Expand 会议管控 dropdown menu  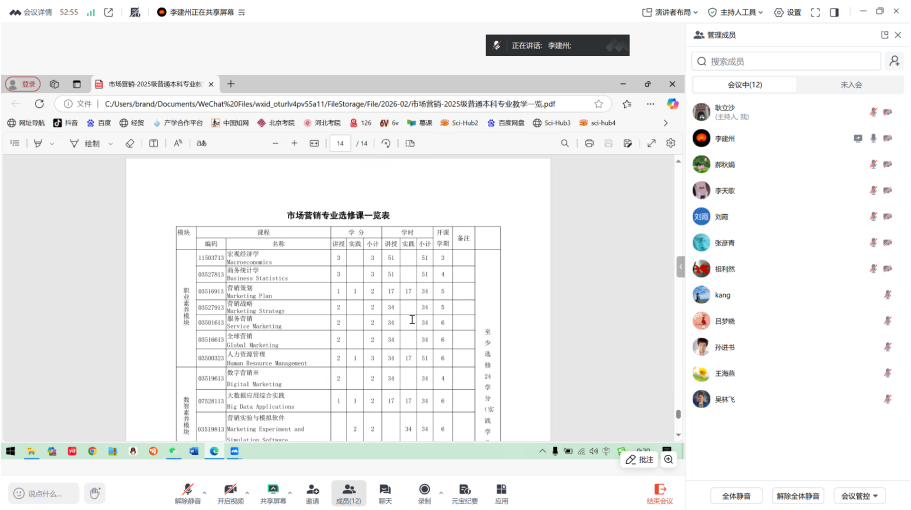click(860, 496)
